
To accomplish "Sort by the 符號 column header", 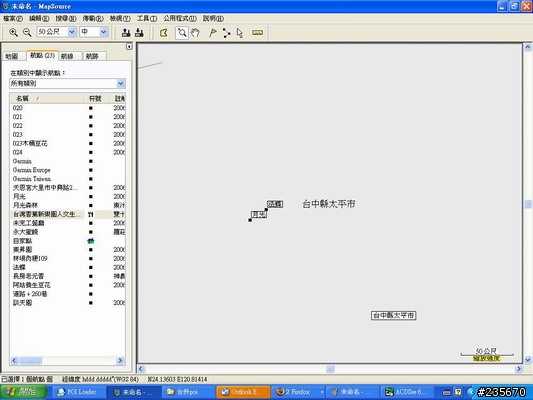I will coord(97,99).
